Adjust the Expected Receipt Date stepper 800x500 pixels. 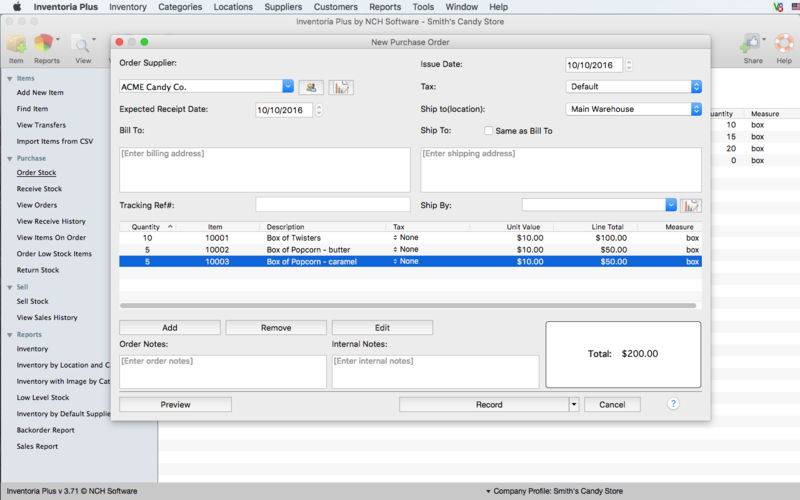click(319, 110)
